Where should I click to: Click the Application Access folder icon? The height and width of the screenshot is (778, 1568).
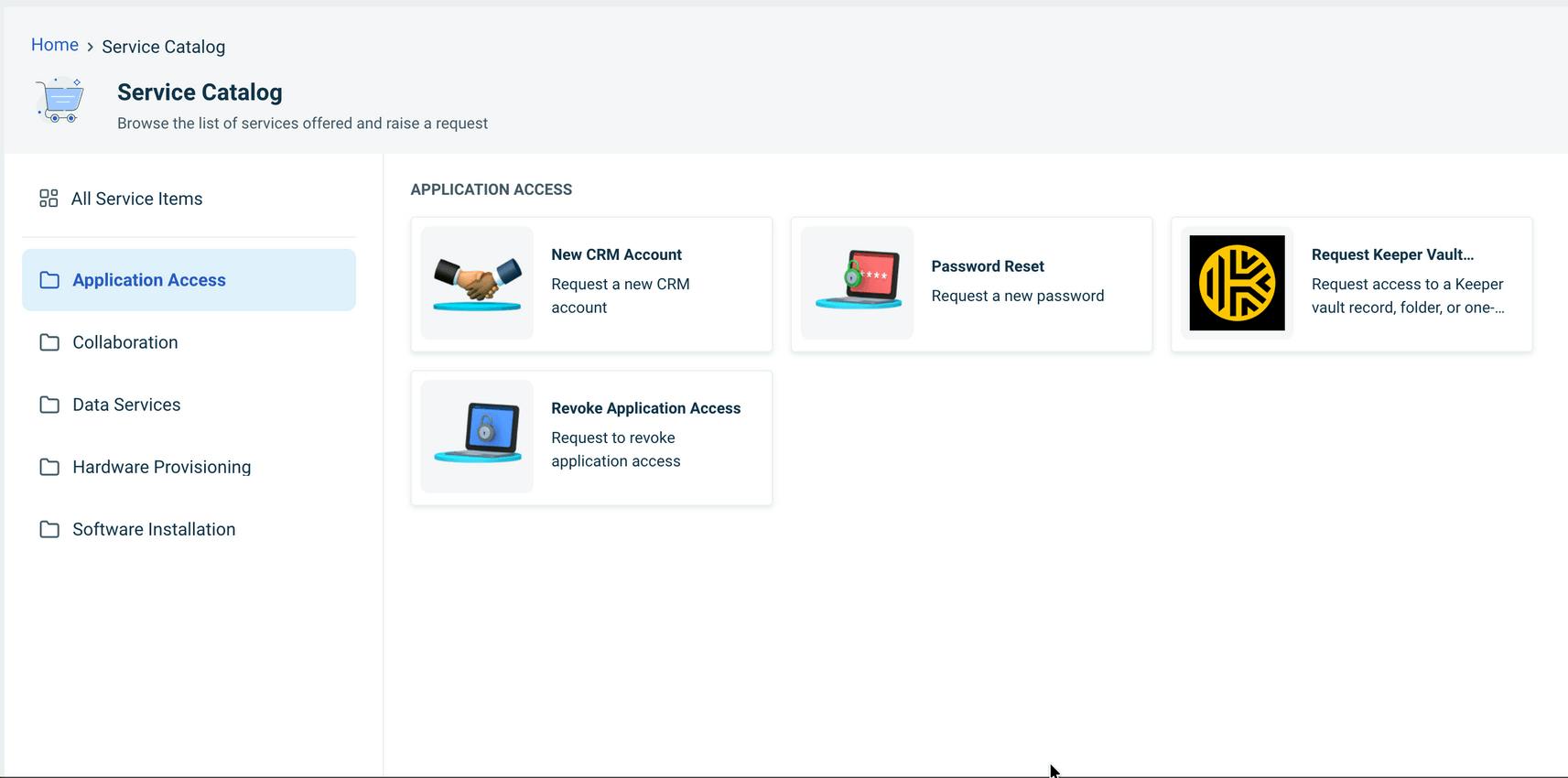pyautogui.click(x=49, y=280)
